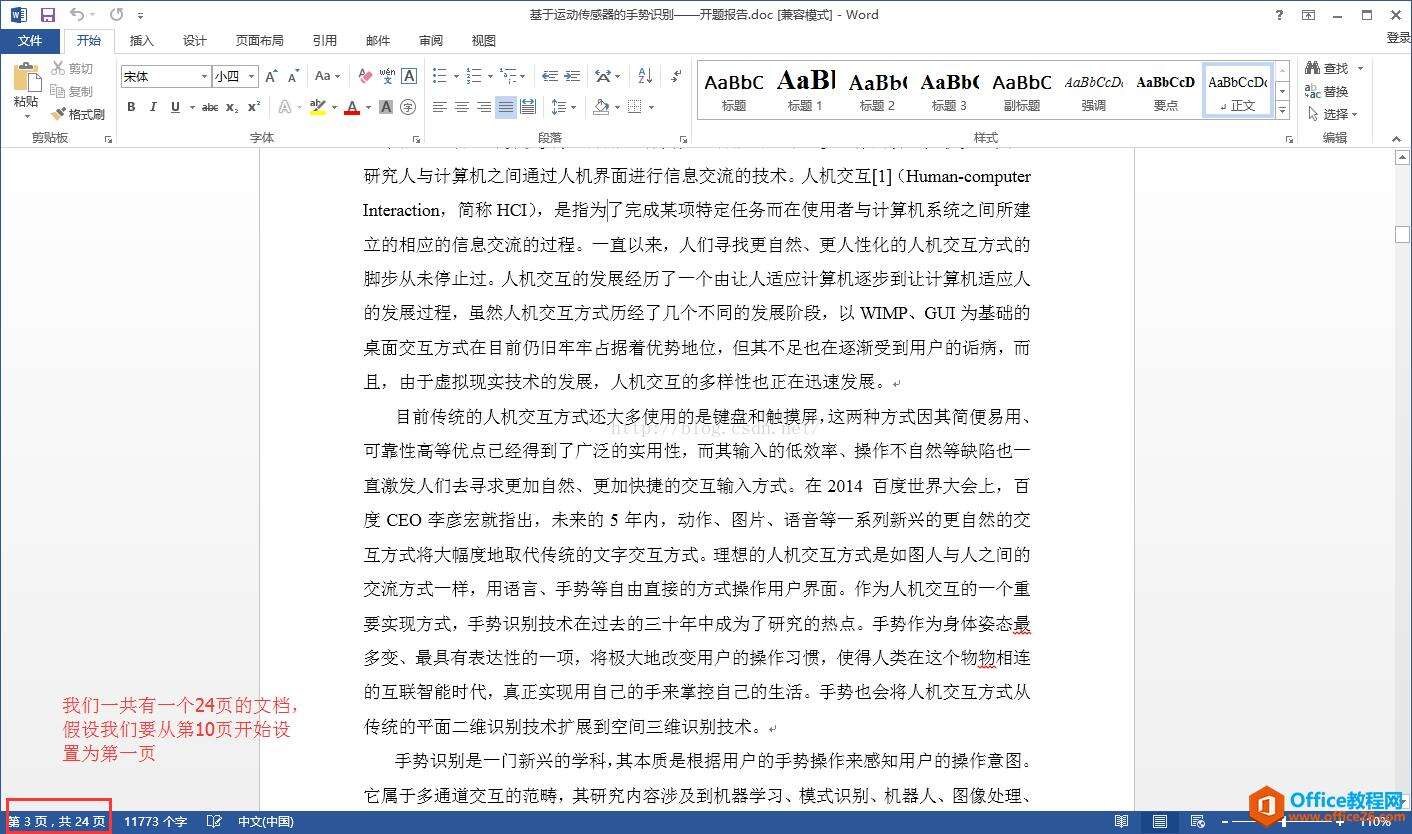Image resolution: width=1412 pixels, height=834 pixels.
Task: Click the Distributed alignment icon
Action: click(528, 107)
